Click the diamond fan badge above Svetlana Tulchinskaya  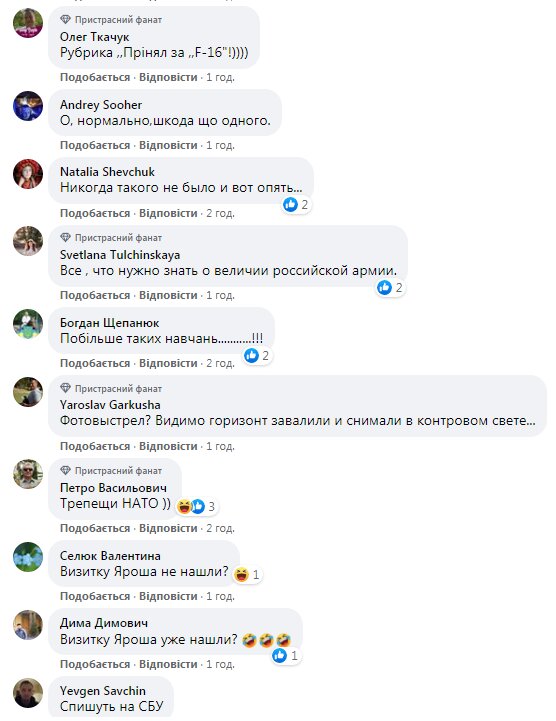pyautogui.click(x=65, y=237)
